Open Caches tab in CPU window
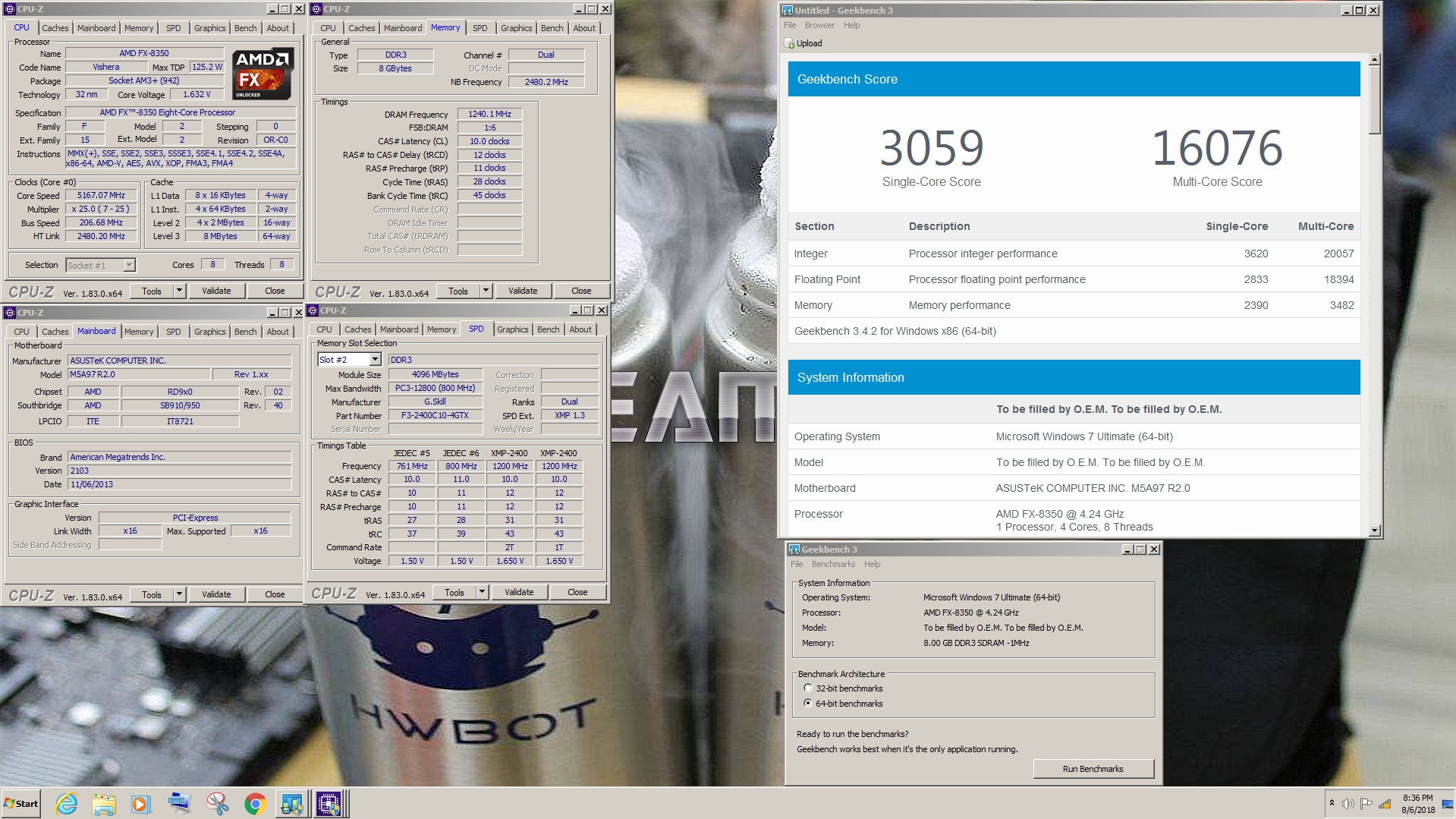The width and height of the screenshot is (1456, 819). 55,28
